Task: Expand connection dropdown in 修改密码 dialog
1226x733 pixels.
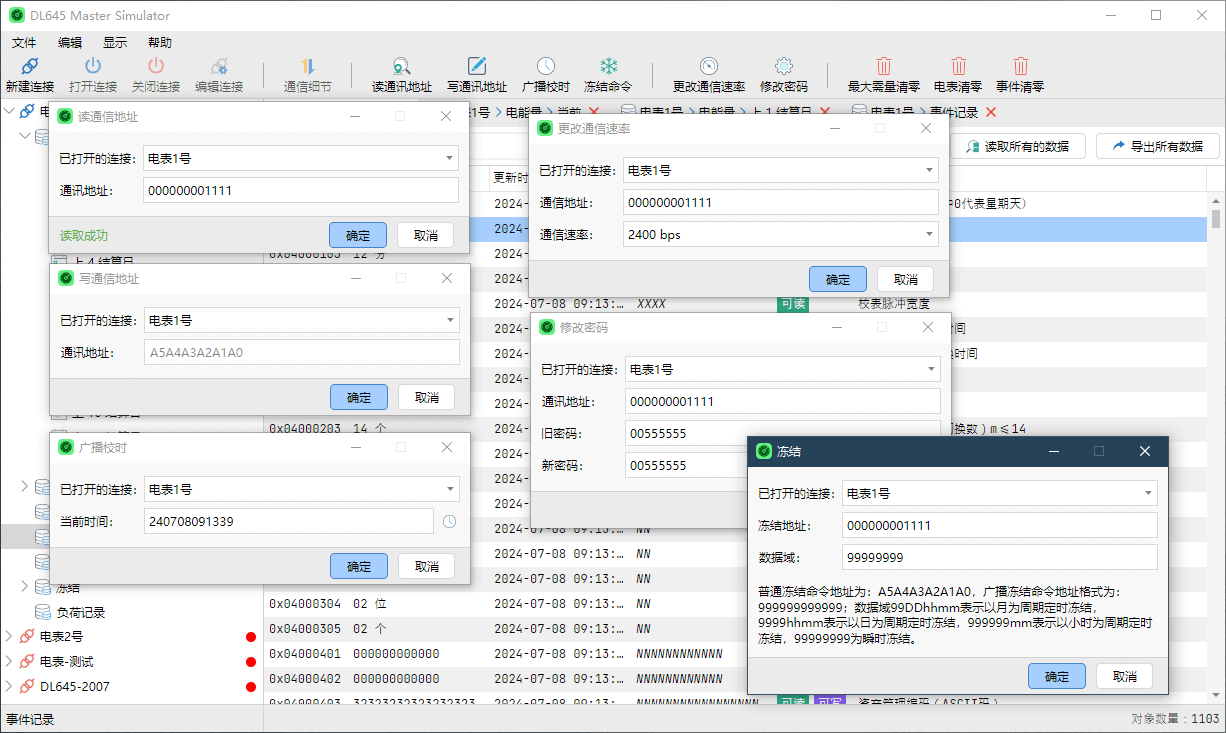Action: click(930, 369)
